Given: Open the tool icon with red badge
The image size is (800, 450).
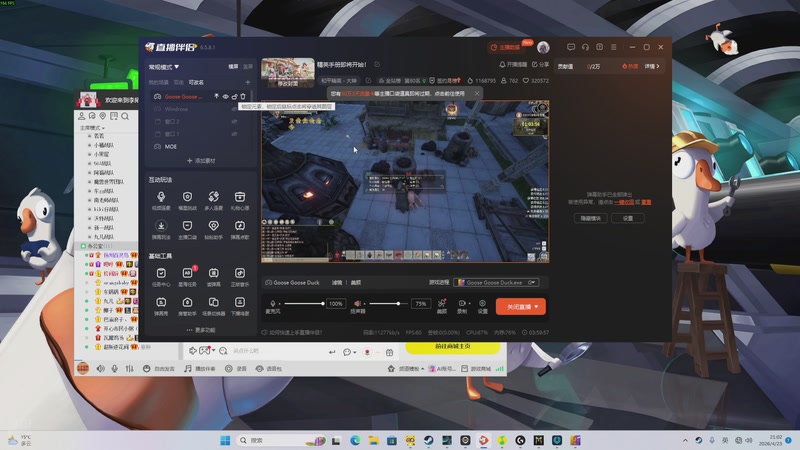Looking at the screenshot, I should (x=187, y=277).
